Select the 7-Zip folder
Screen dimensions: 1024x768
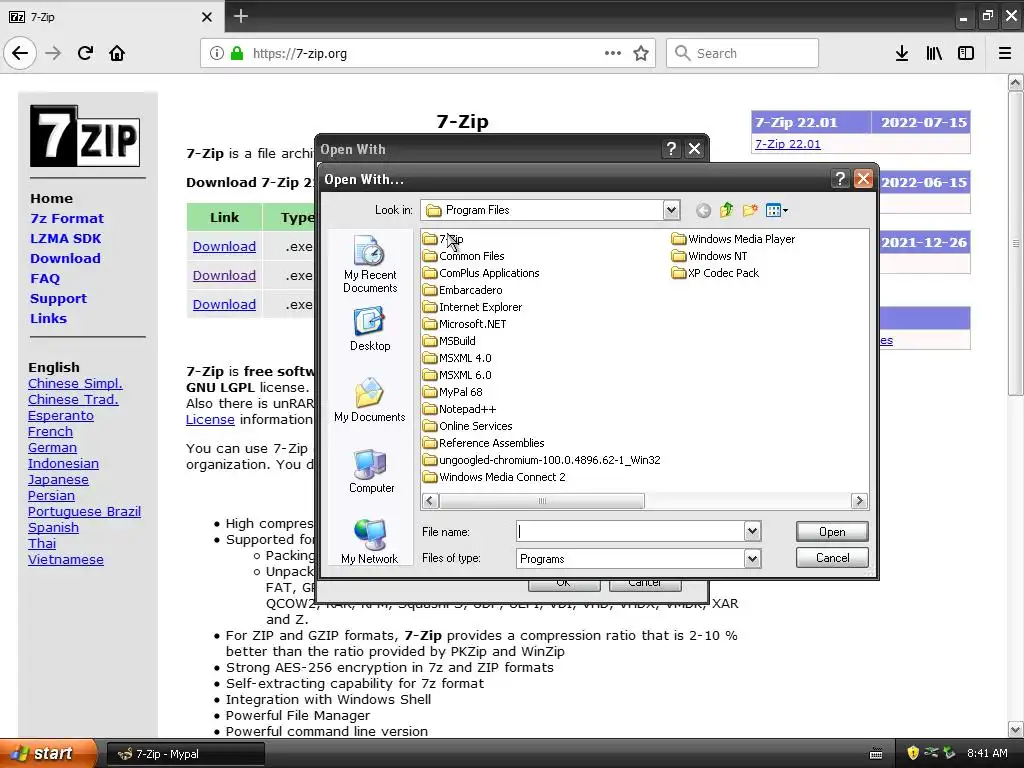pyautogui.click(x=443, y=239)
